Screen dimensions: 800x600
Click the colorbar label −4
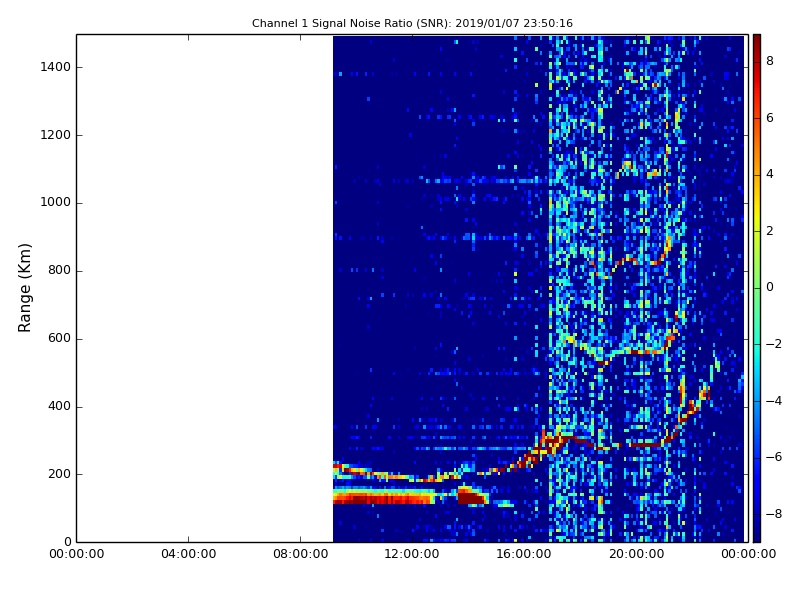[774, 401]
